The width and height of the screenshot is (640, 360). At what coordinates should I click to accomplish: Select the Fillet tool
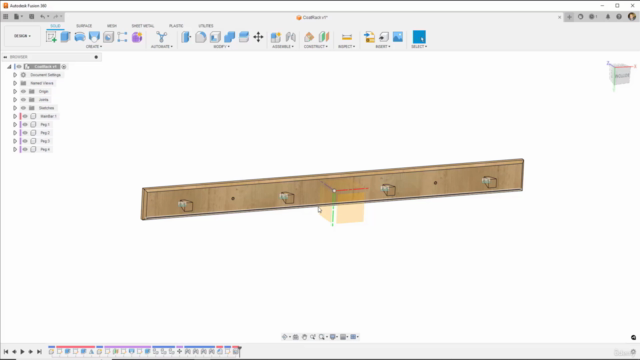click(x=200, y=37)
